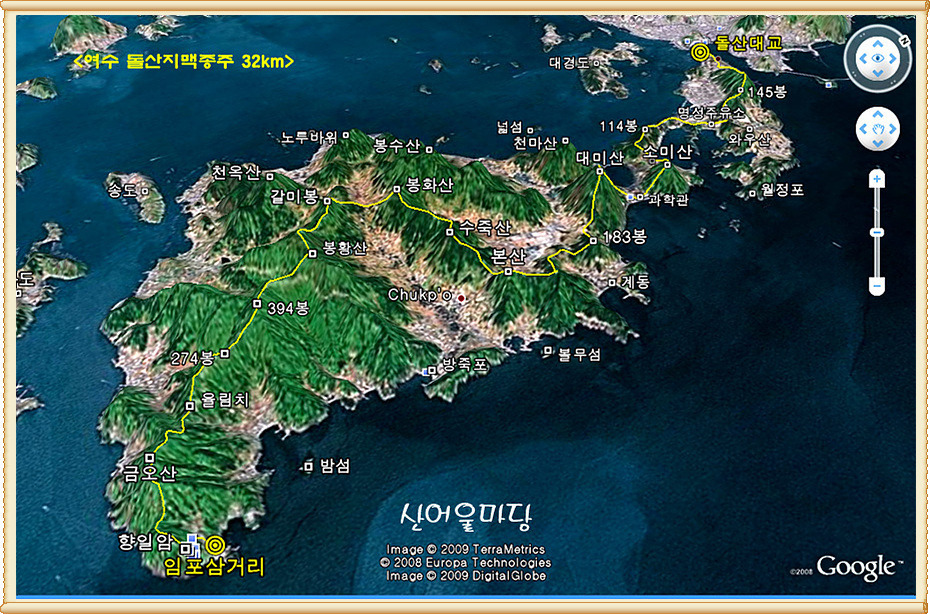
Task: Click the move-up arrow on the hand joystick
Action: point(878,114)
